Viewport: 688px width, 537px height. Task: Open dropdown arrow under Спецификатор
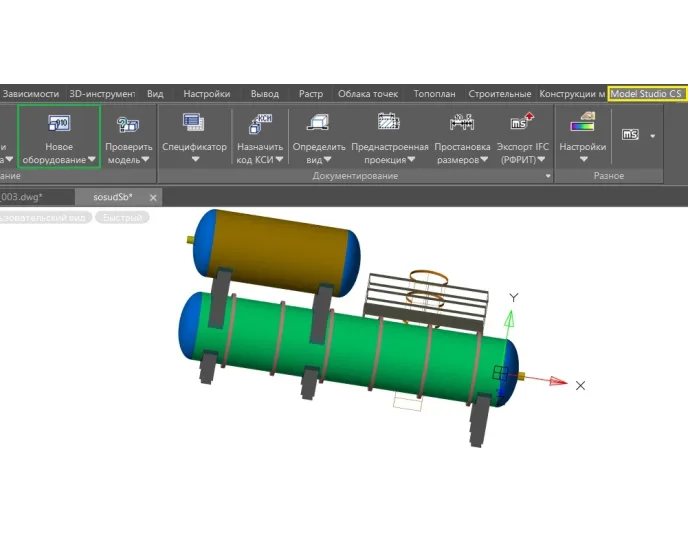(x=194, y=159)
